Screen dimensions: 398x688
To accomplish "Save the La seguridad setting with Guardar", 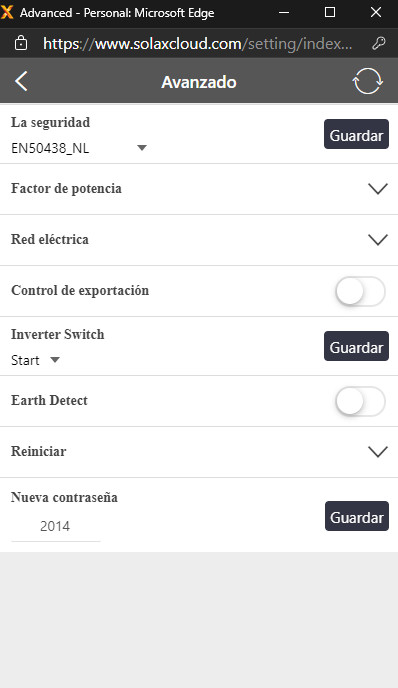I will click(356, 134).
